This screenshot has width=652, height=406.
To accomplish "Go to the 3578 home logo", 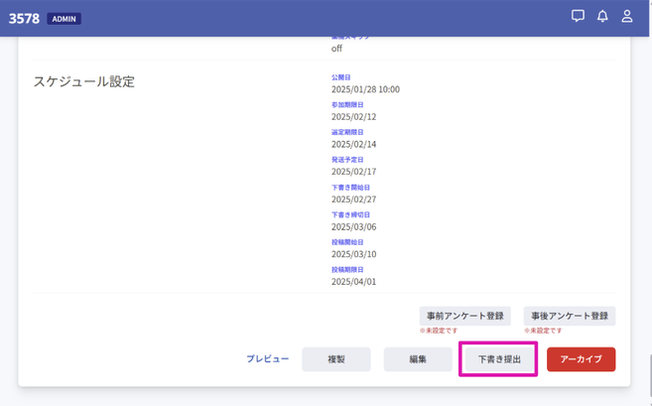I will click(24, 19).
